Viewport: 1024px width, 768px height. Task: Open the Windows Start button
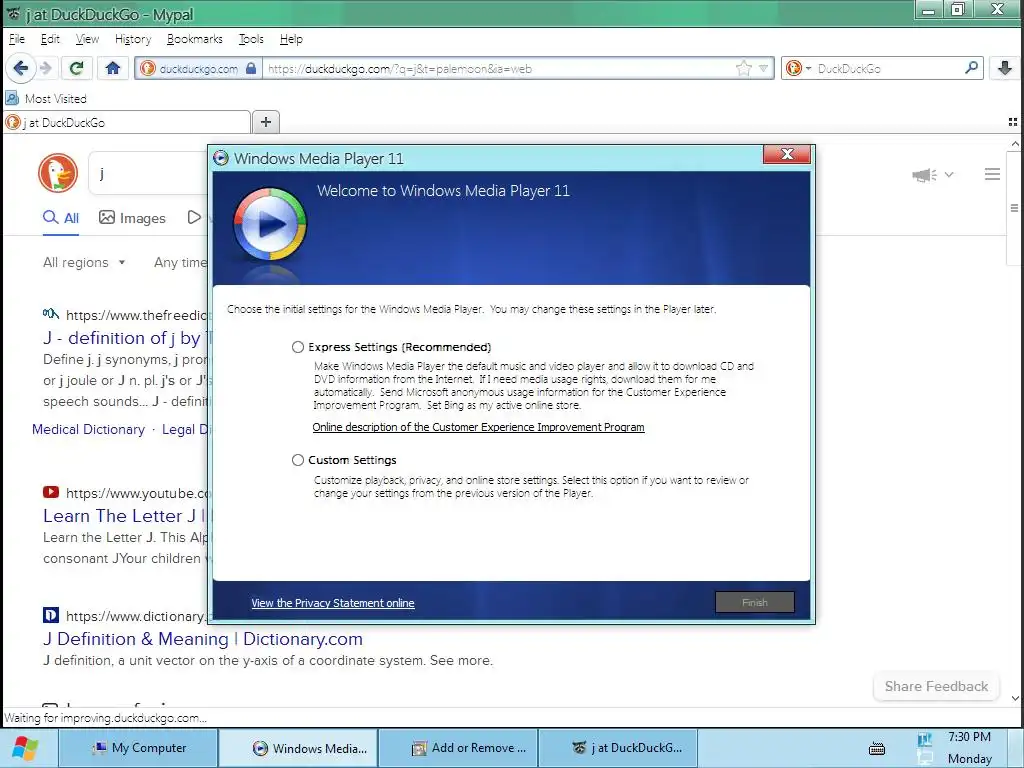coord(25,748)
